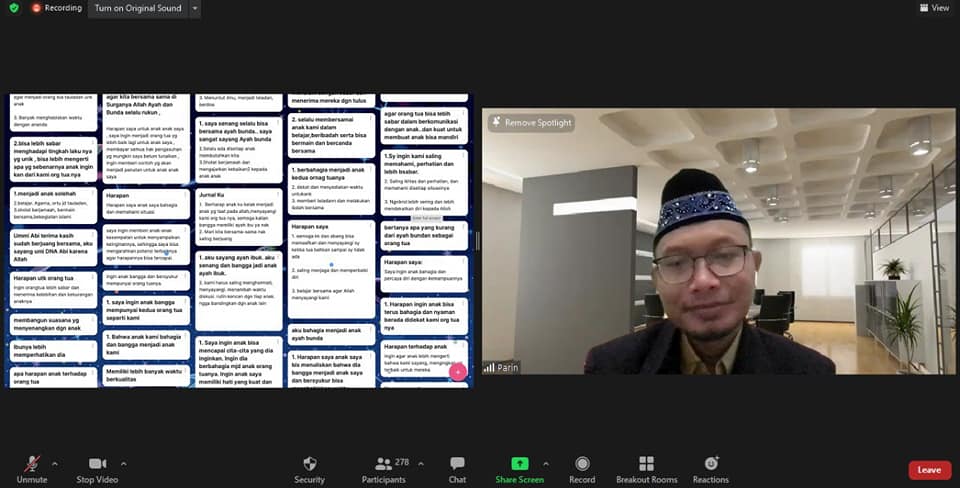Expand the arrow next to Share Screen
The width and height of the screenshot is (960, 488).
545,463
